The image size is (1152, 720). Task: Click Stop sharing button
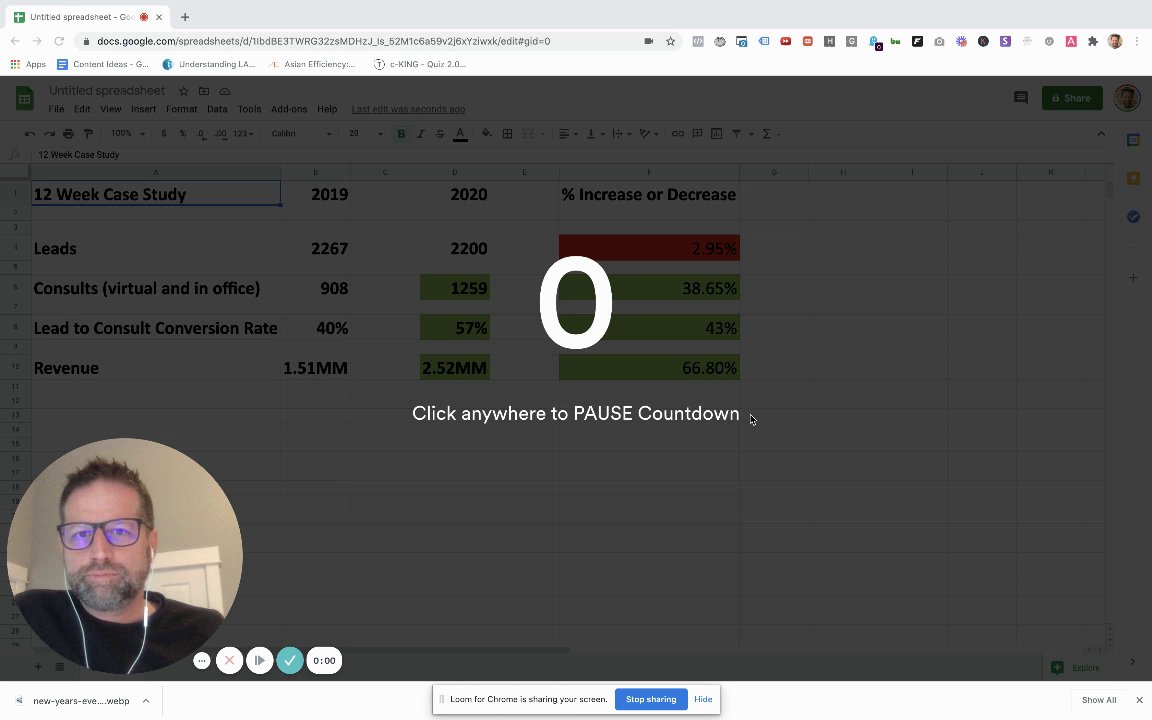[651, 699]
